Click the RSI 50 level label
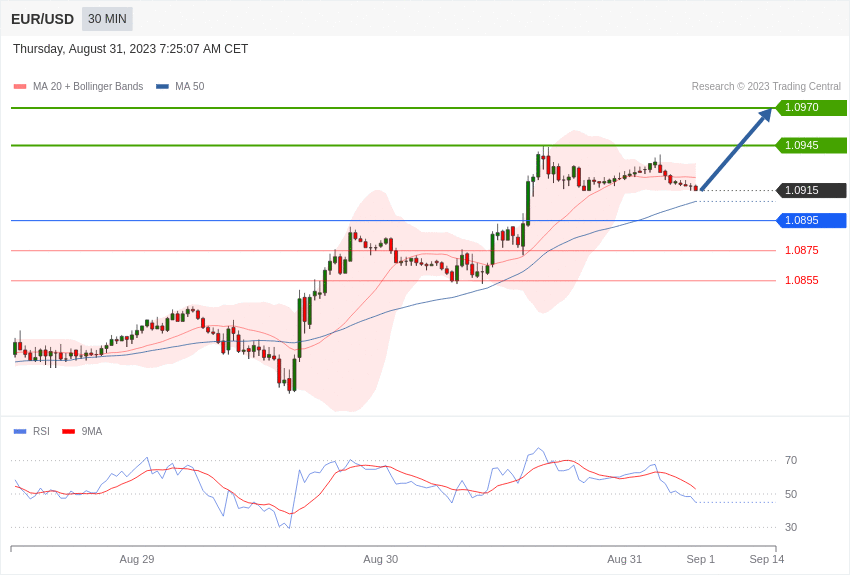This screenshot has width=850, height=576. coord(791,494)
